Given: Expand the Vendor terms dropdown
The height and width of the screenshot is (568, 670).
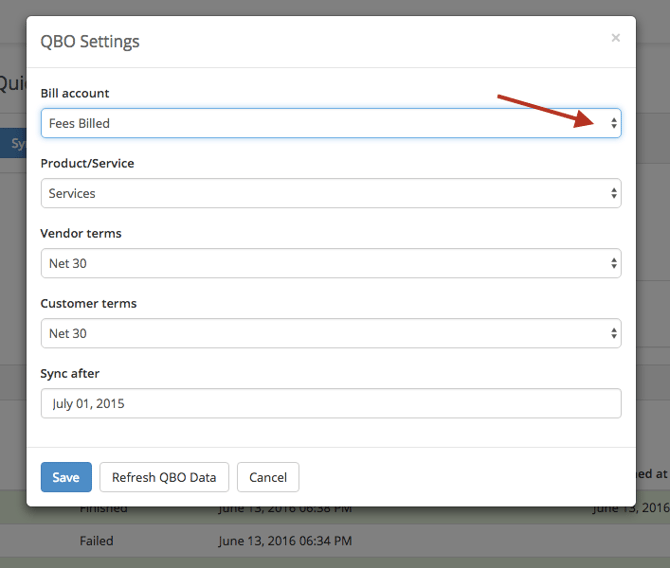Looking at the screenshot, I should point(331,263).
